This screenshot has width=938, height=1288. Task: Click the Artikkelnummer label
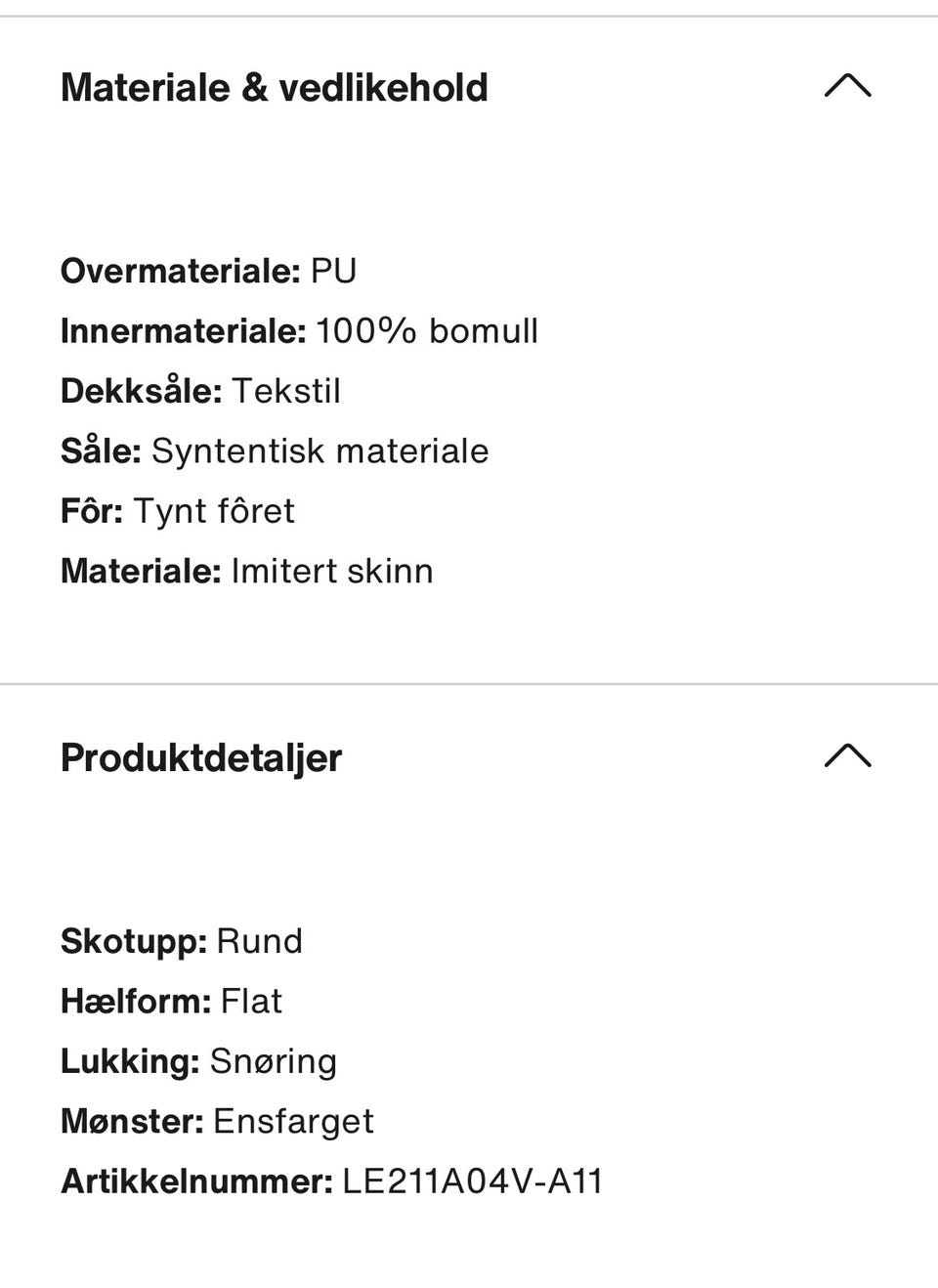(x=196, y=1181)
